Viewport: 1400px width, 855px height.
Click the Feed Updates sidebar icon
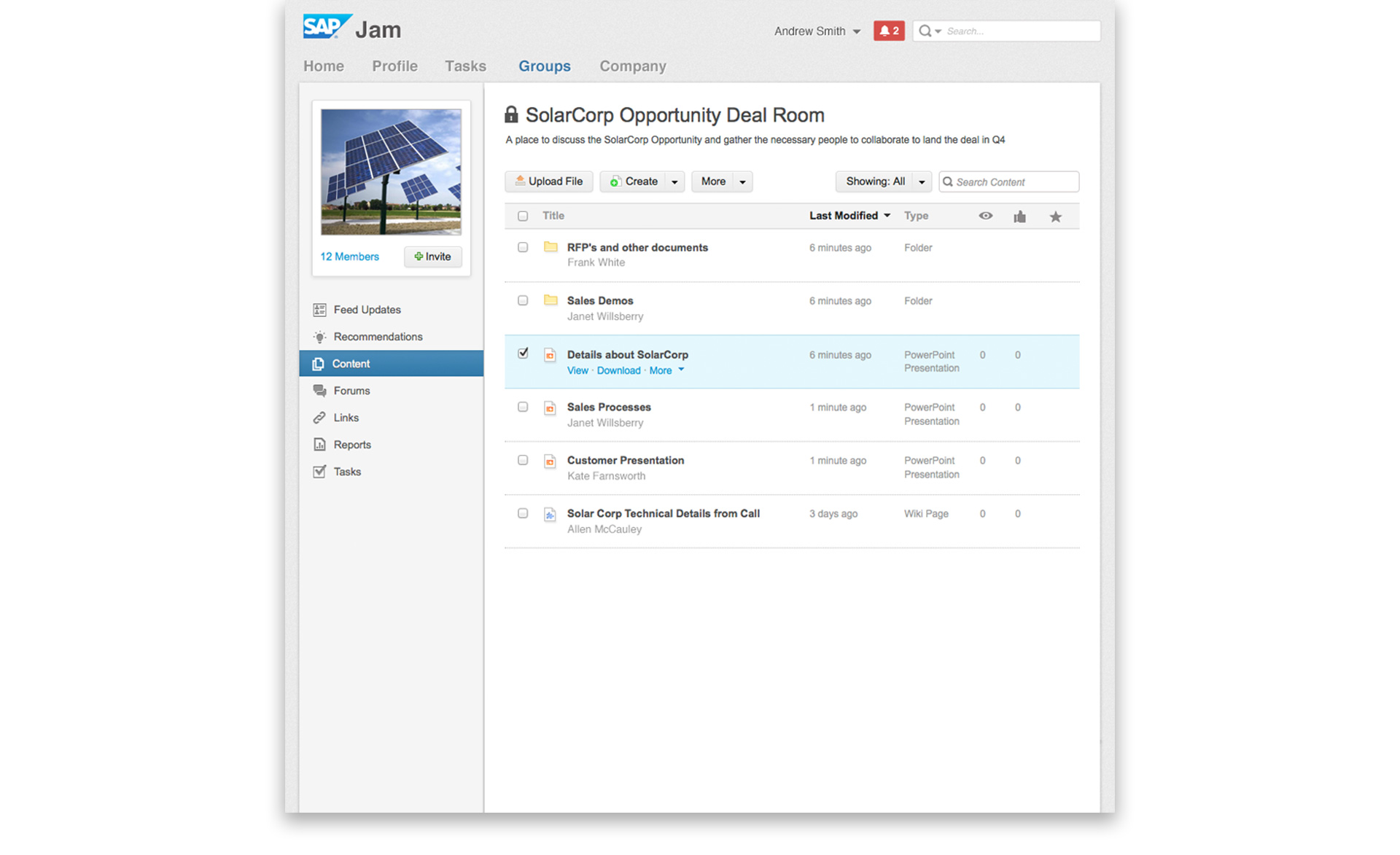coord(319,310)
